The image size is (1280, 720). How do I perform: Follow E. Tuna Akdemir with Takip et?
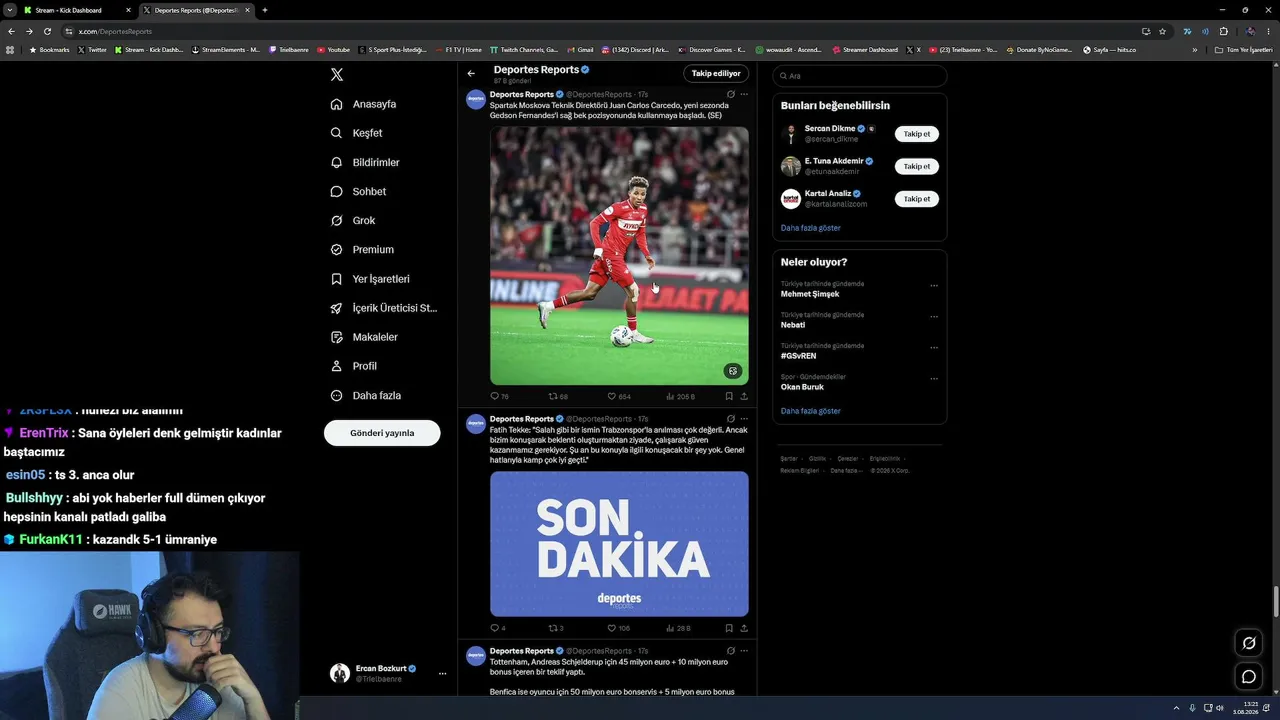(917, 166)
